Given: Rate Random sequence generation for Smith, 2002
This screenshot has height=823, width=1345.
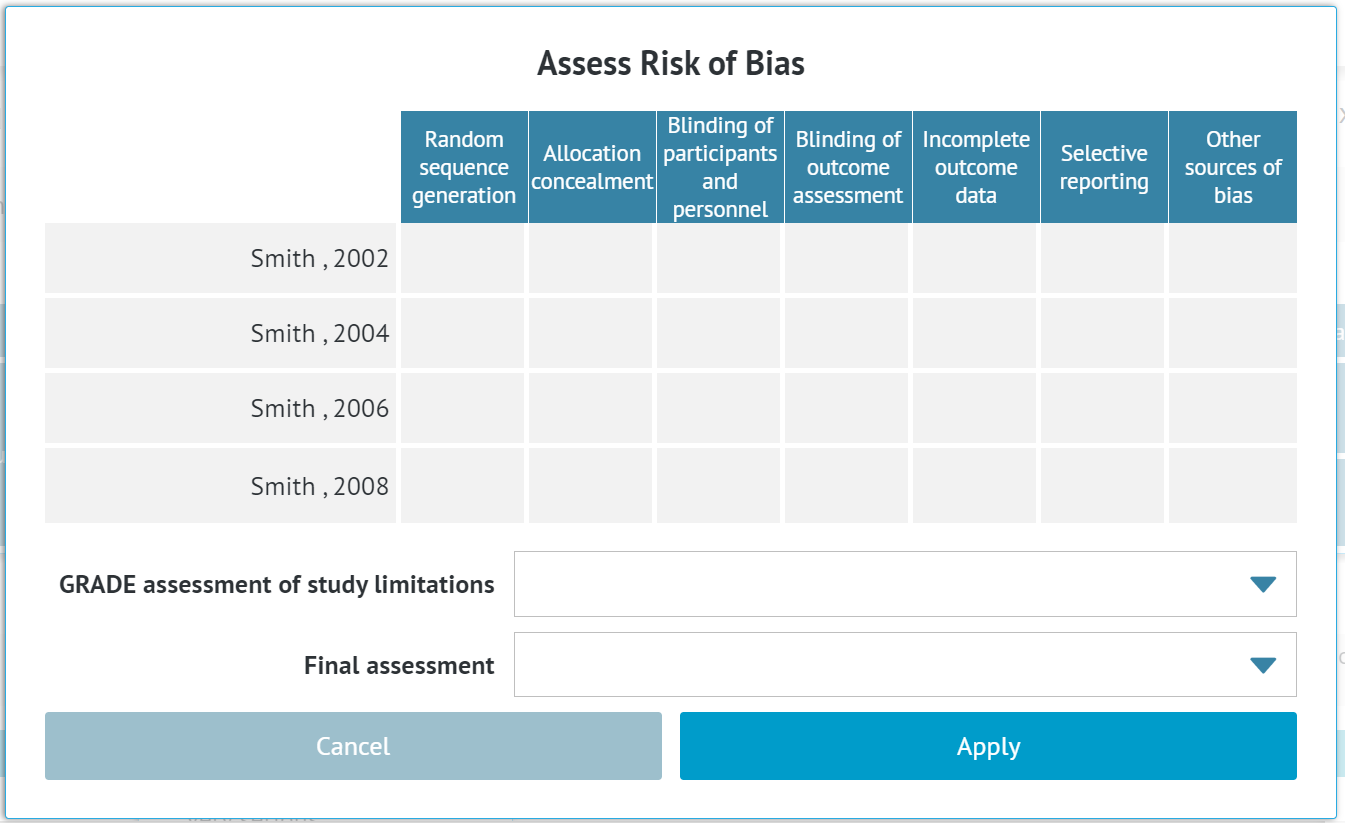Looking at the screenshot, I should click(463, 258).
